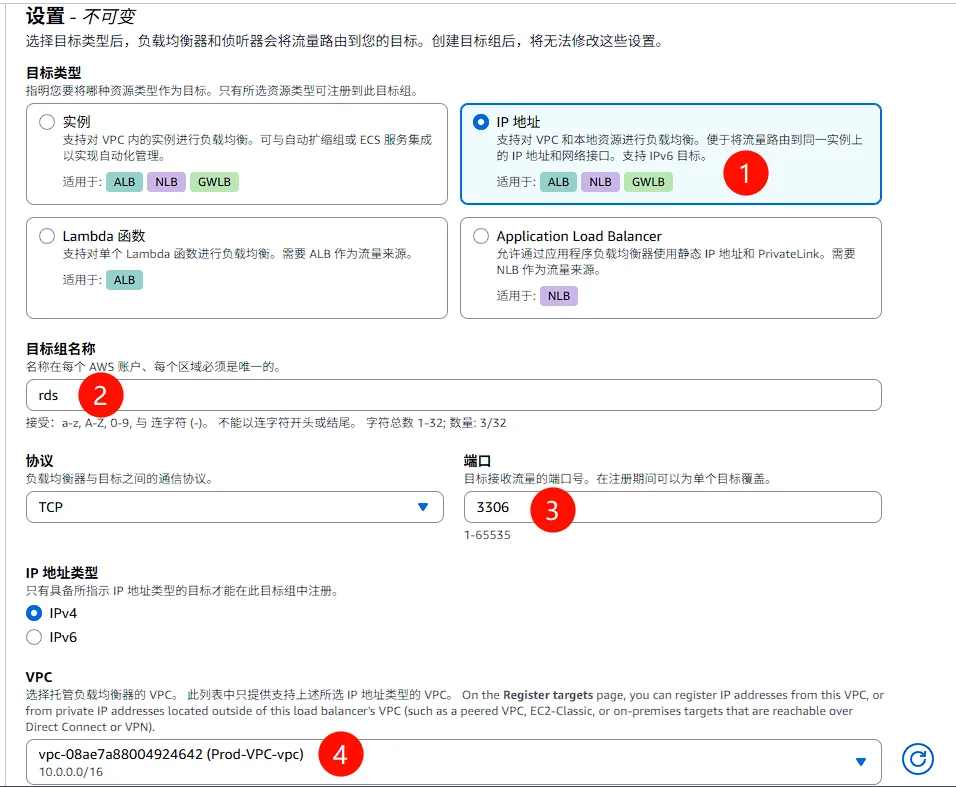This screenshot has height=787, width=956.
Task: Click the ALB badge in the 实例 card
Action: click(x=124, y=182)
